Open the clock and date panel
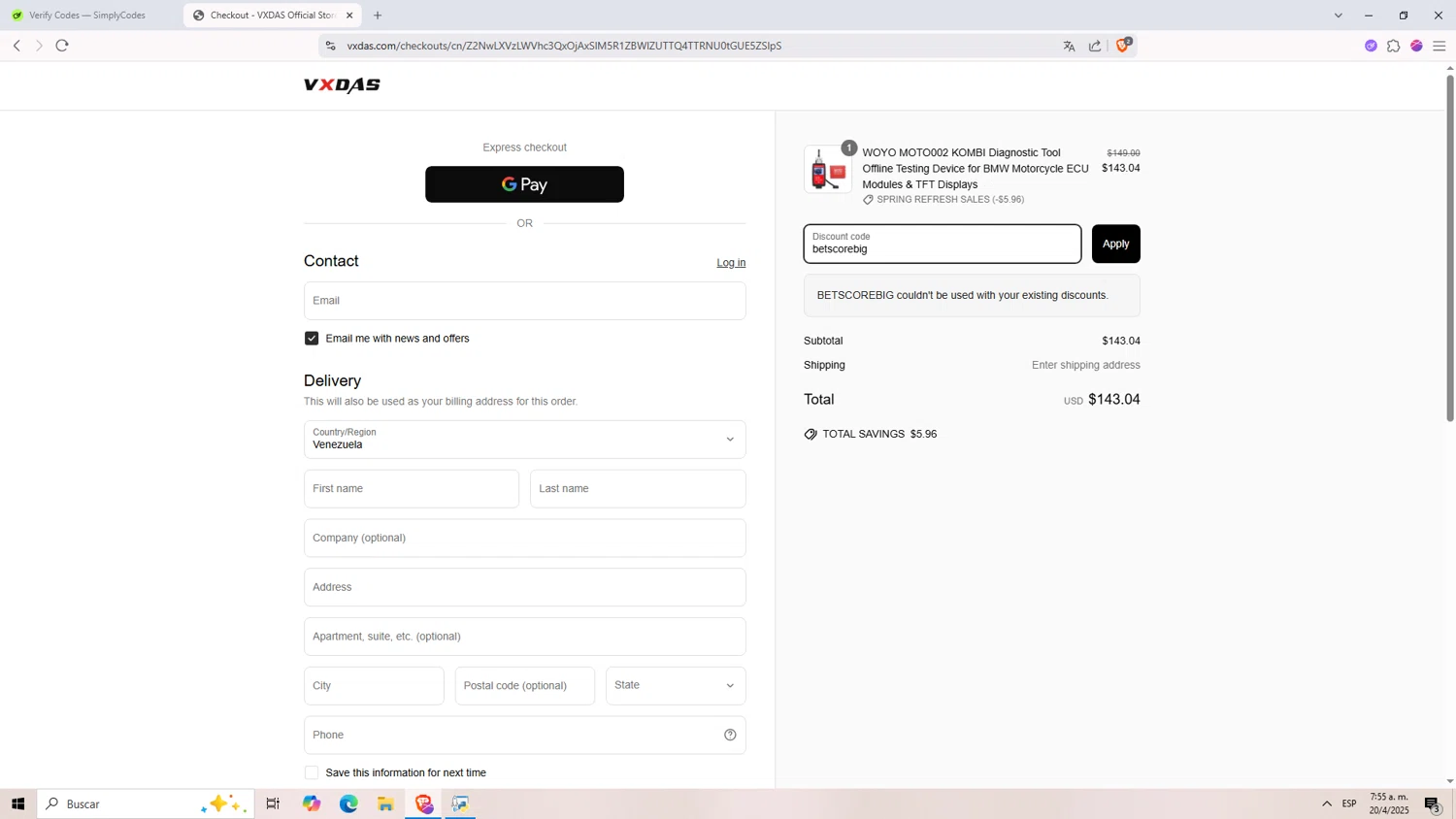1456x819 pixels. click(x=1389, y=803)
